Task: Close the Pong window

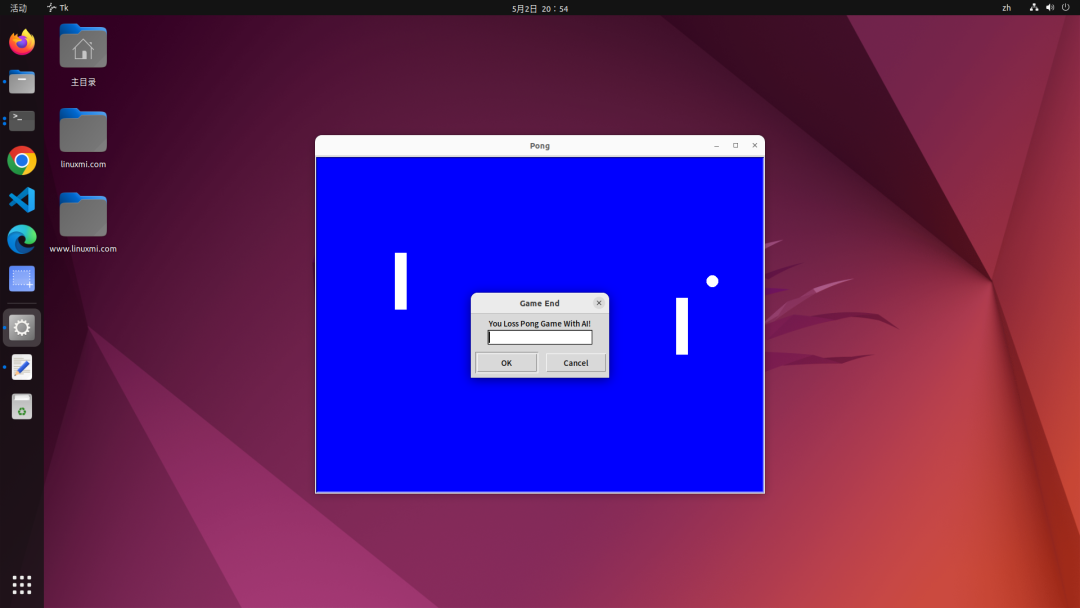Action: pyautogui.click(x=755, y=146)
